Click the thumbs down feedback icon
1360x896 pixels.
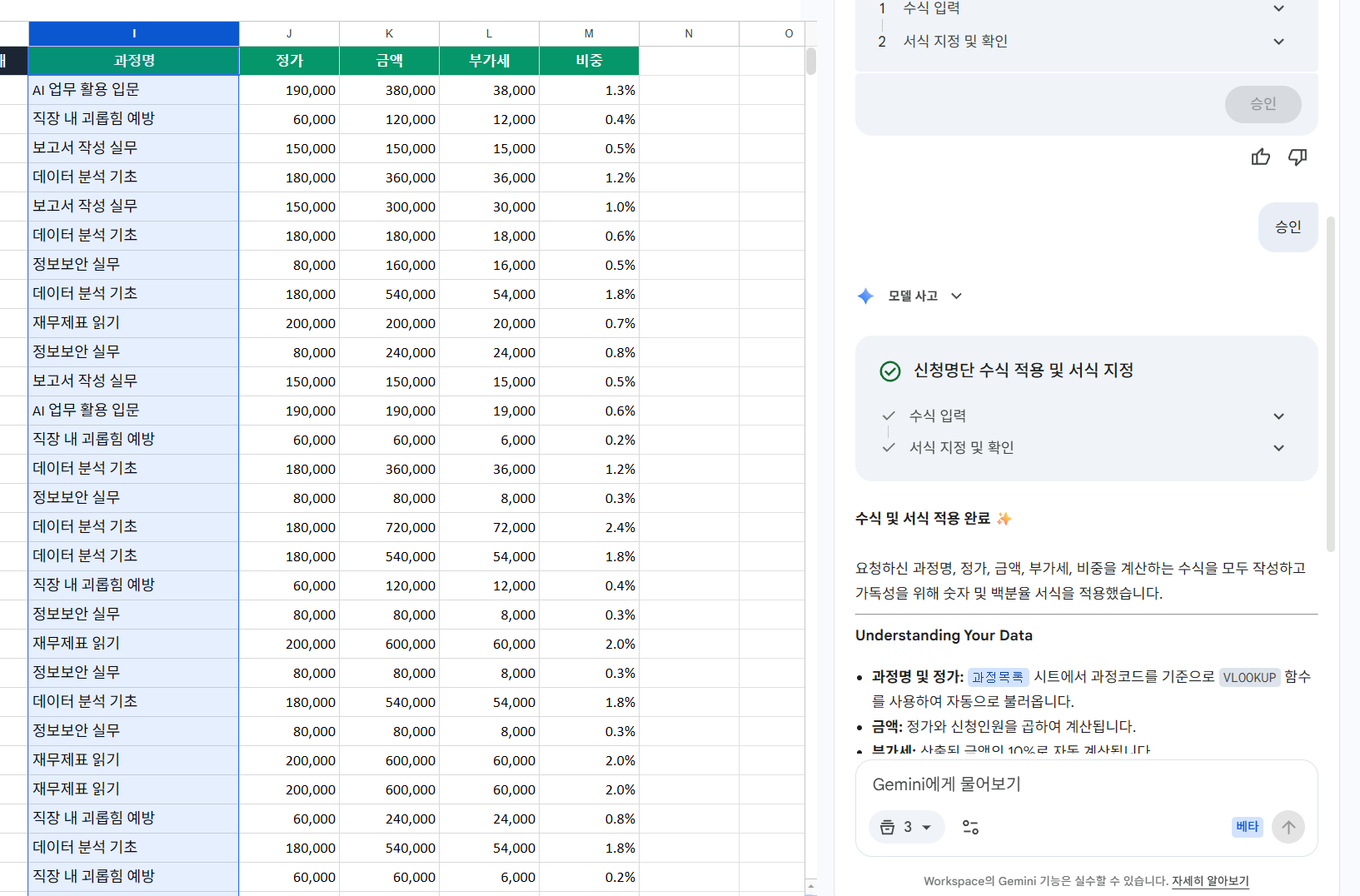[1298, 157]
